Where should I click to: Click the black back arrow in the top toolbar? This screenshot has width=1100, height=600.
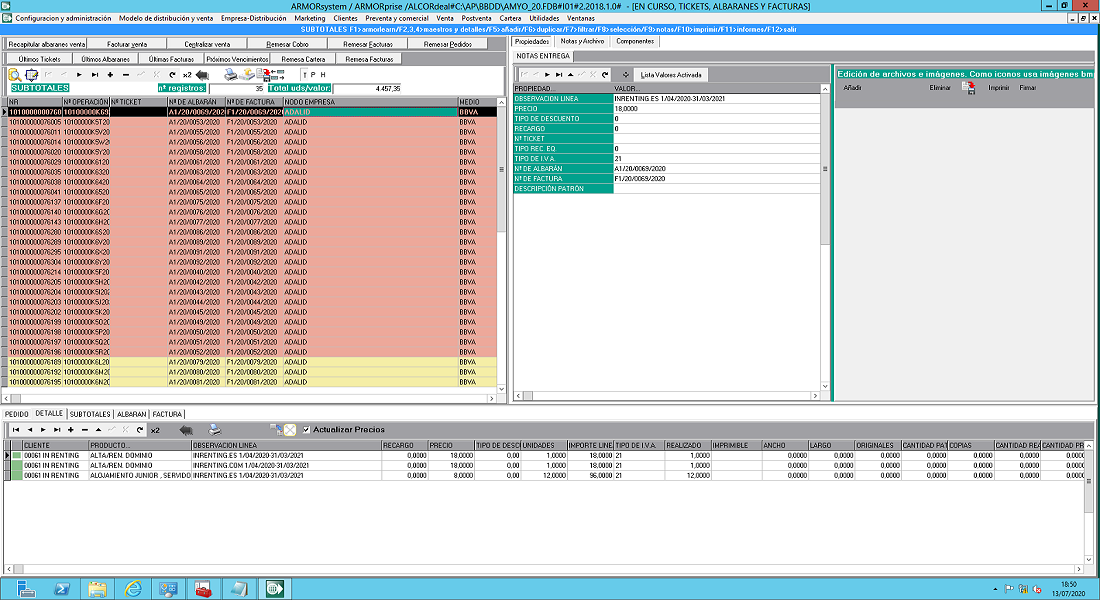[x=202, y=75]
